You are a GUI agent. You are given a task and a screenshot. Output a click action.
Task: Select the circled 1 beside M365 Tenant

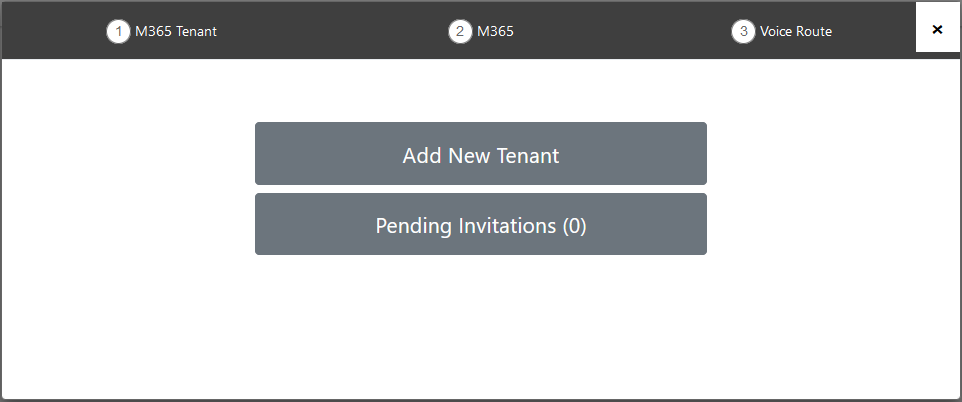coord(118,31)
